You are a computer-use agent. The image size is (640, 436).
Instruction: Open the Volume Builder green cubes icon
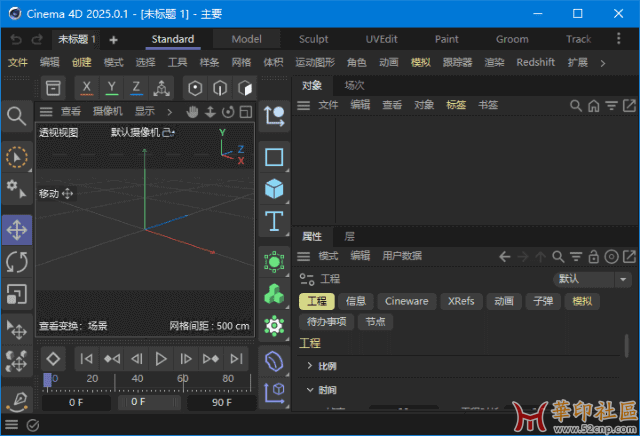(x=274, y=294)
